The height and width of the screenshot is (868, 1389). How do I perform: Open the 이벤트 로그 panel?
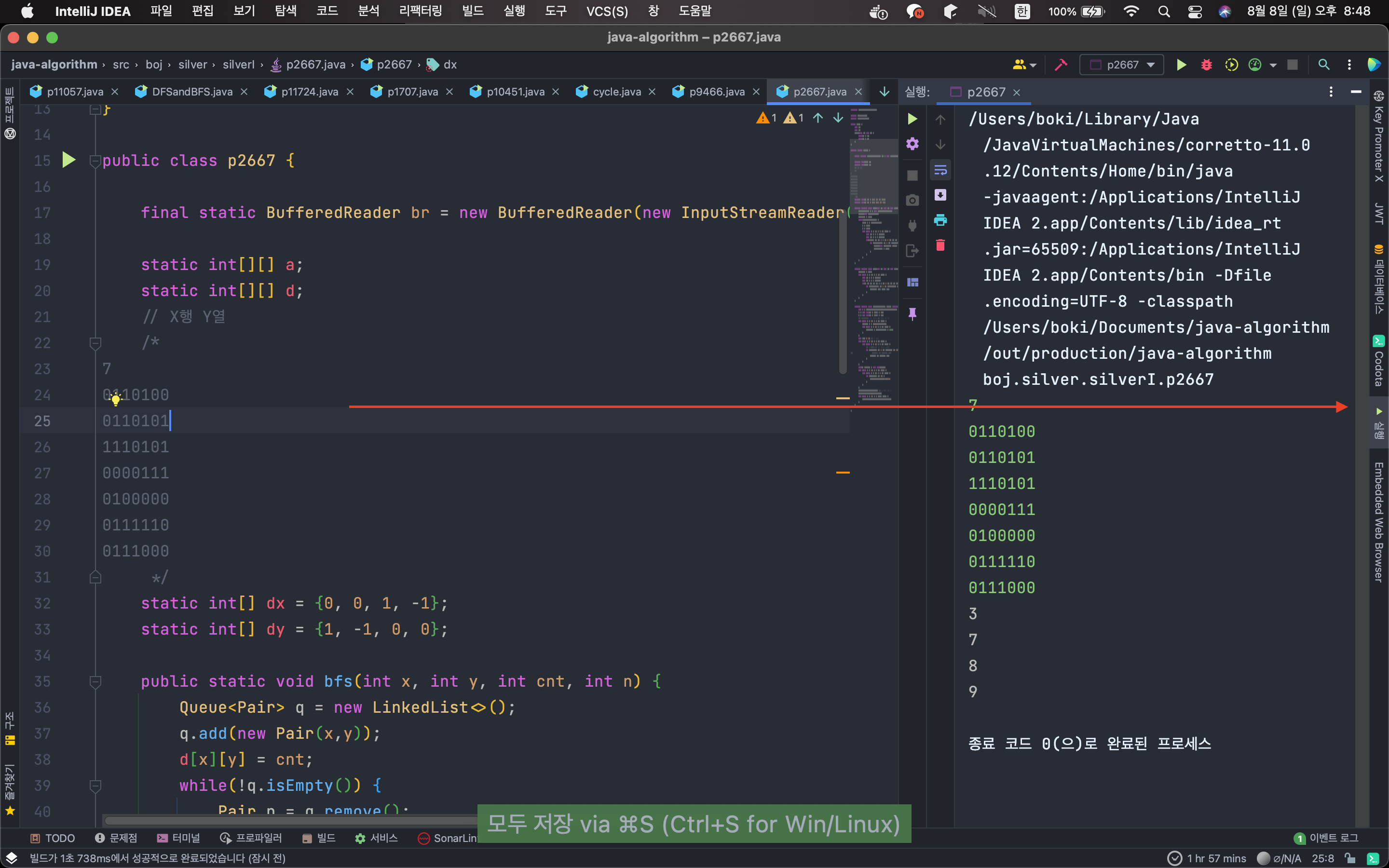(x=1327, y=838)
